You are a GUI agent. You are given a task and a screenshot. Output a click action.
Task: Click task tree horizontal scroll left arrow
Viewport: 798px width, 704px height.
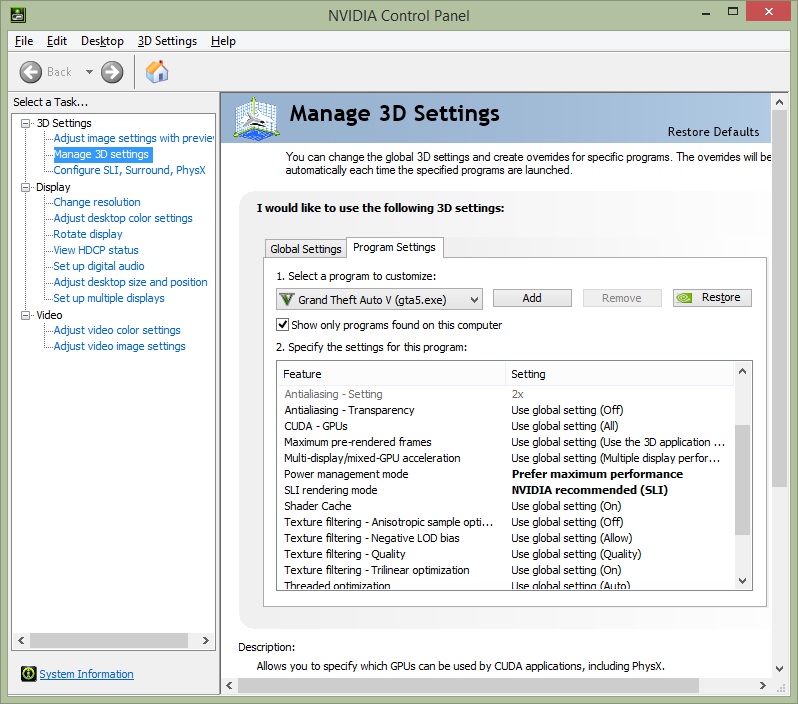(x=21, y=640)
